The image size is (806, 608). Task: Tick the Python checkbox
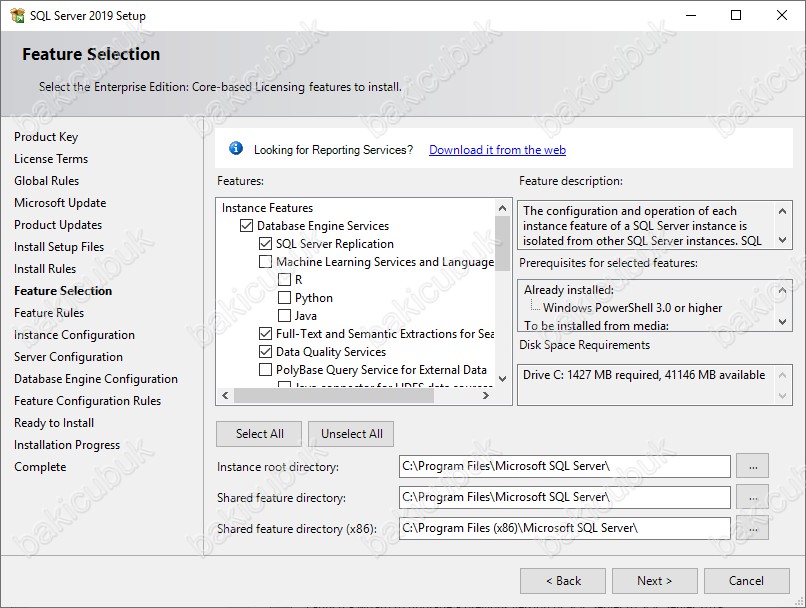(x=284, y=298)
